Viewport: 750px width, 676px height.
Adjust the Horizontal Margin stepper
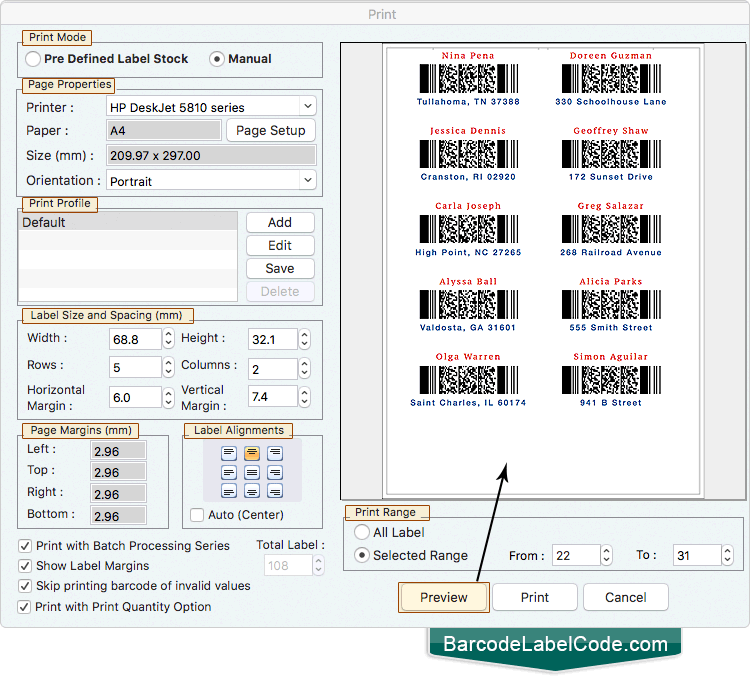pos(168,397)
